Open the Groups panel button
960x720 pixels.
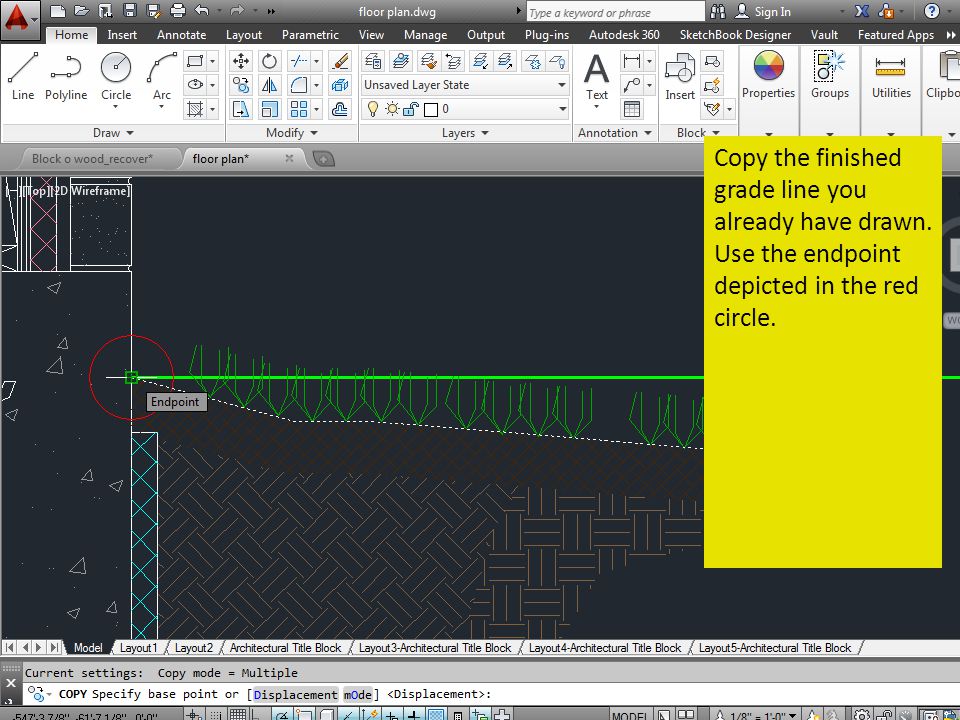(830, 76)
